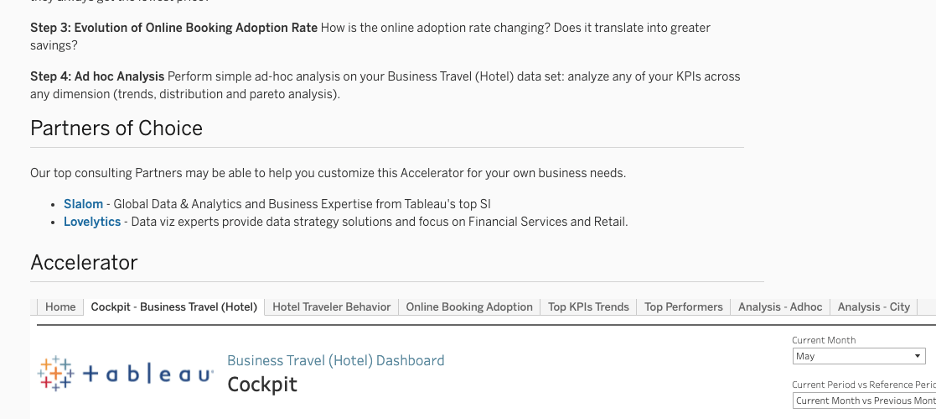Open the Online Booking Adoption tab
The image size is (936, 420).
(x=469, y=307)
